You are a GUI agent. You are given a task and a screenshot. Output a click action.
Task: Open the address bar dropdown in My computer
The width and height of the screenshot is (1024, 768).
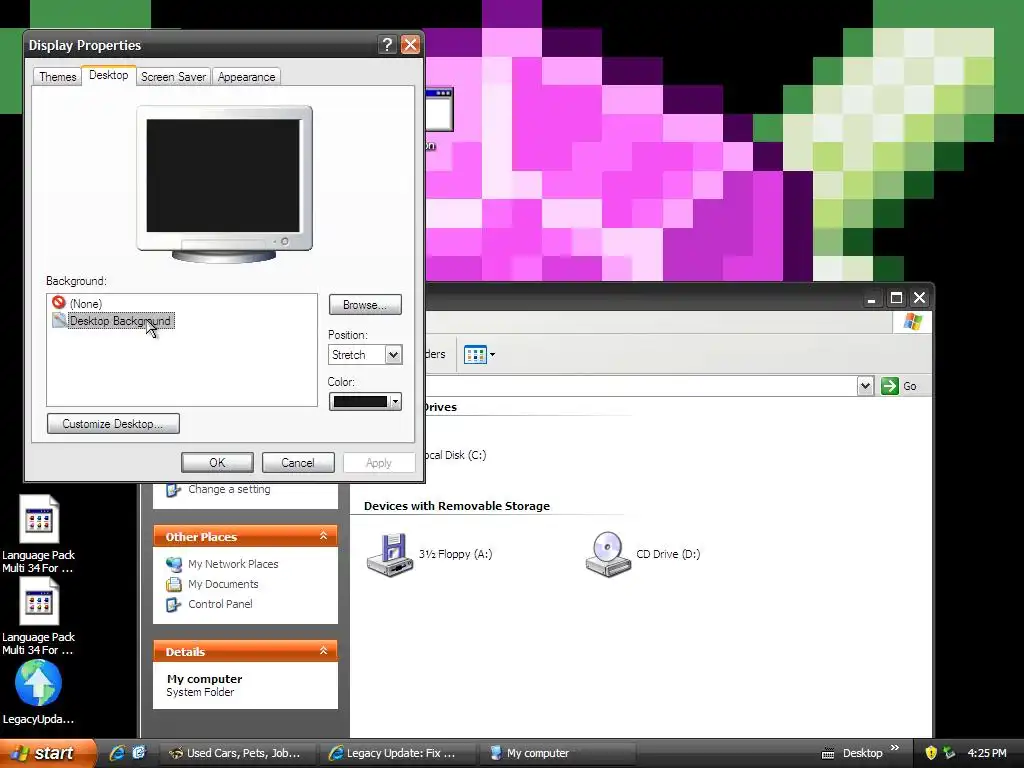click(x=865, y=386)
